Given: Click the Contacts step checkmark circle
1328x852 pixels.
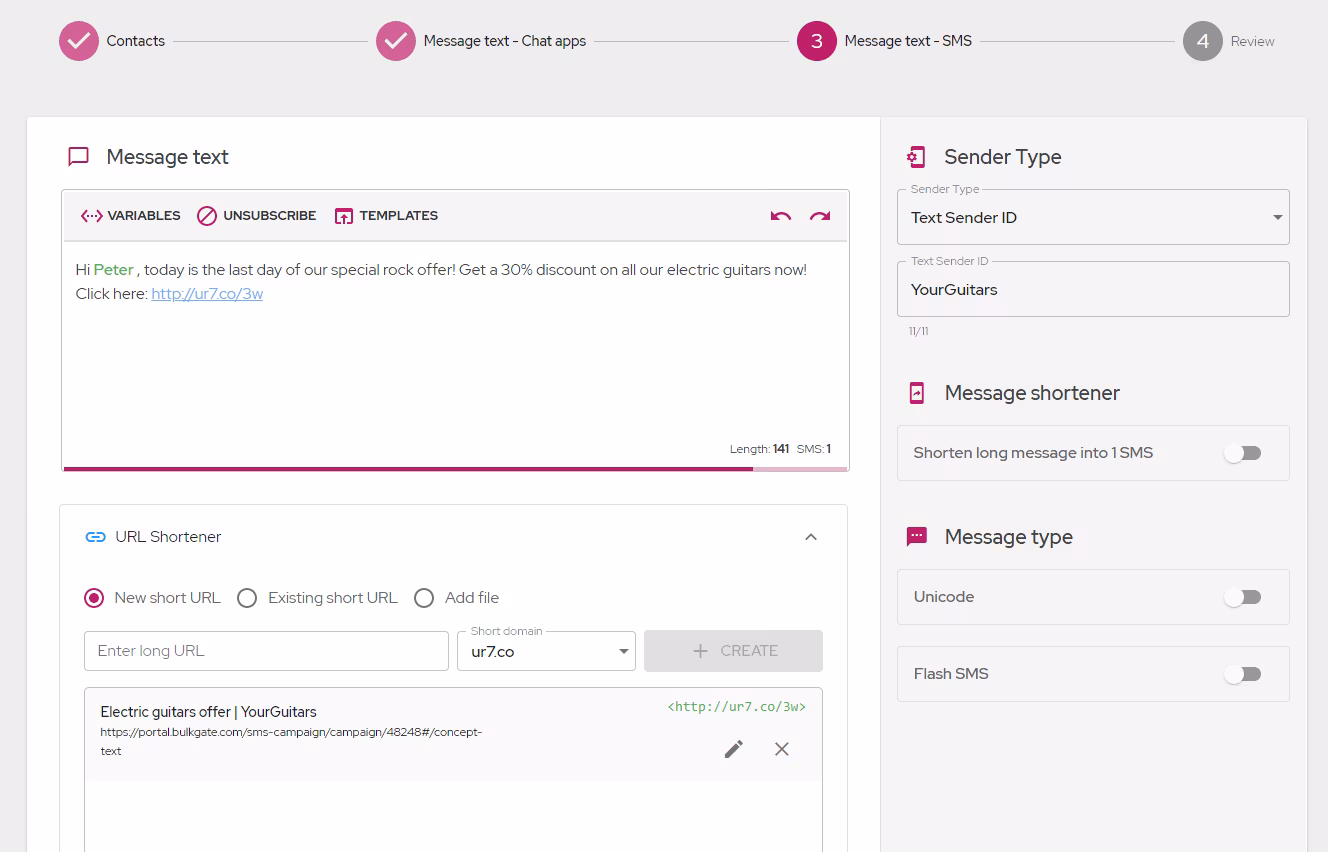Looking at the screenshot, I should point(79,41).
